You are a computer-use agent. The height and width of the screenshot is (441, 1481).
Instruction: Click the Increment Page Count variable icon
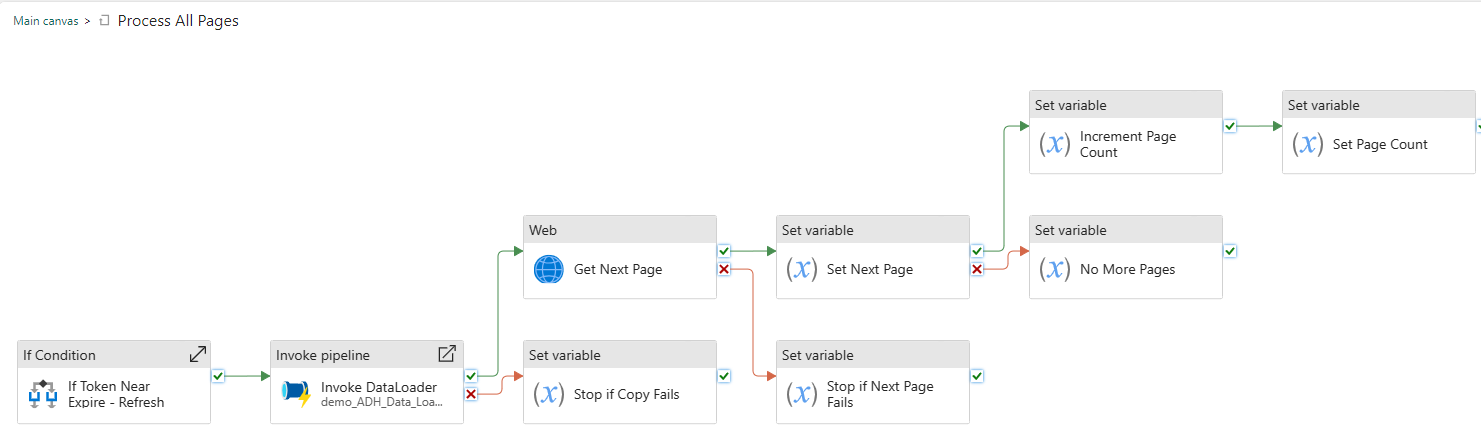pyautogui.click(x=1055, y=144)
